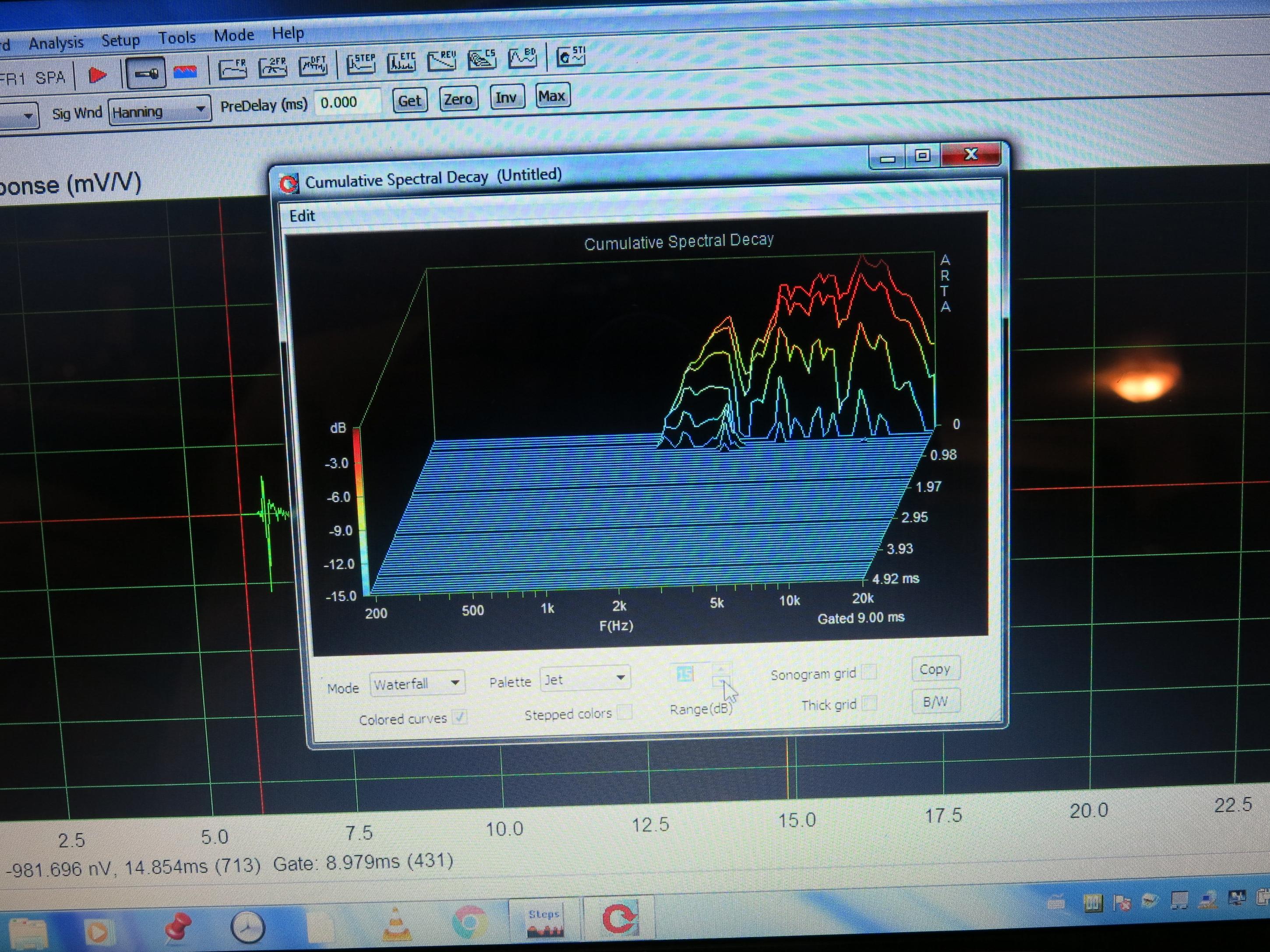Screen dimensions: 1270x952
Task: Click the PreDelay (ms) input field
Action: pos(348,103)
